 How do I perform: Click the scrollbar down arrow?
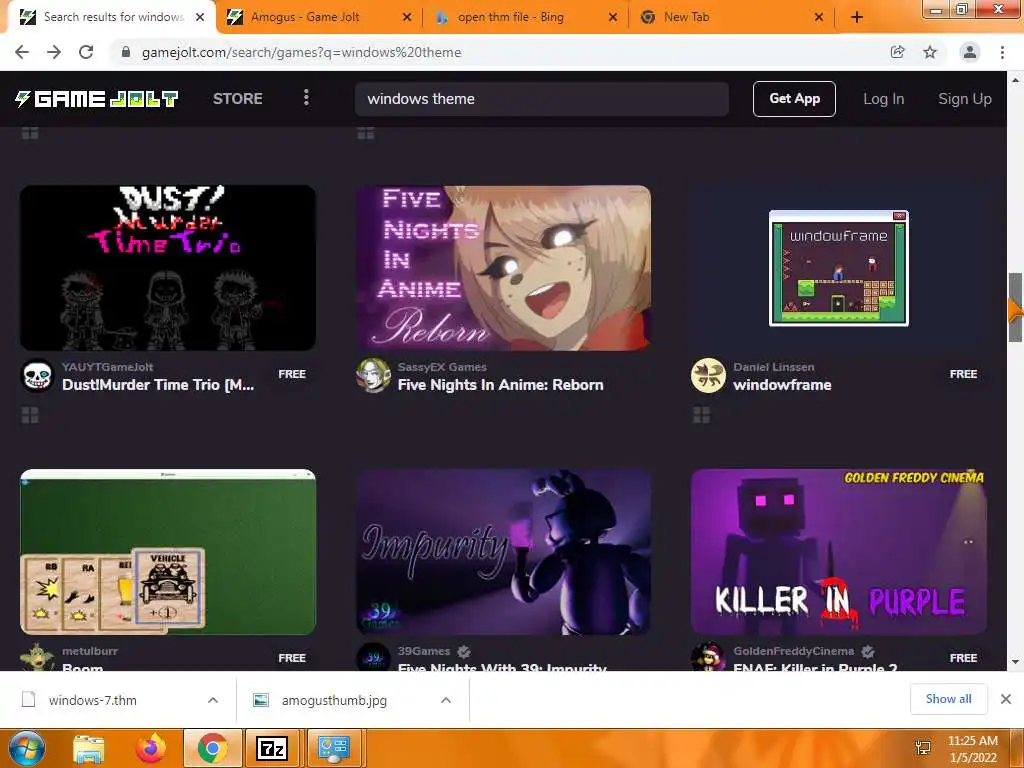coord(1015,662)
